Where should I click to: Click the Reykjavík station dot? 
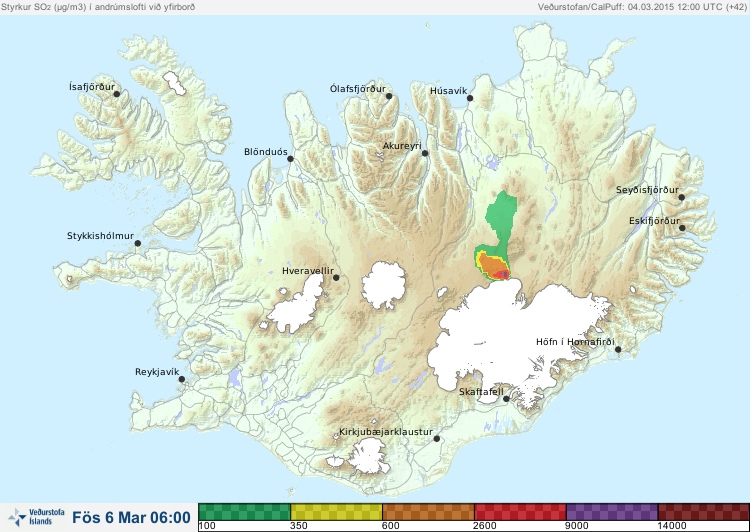[182, 379]
